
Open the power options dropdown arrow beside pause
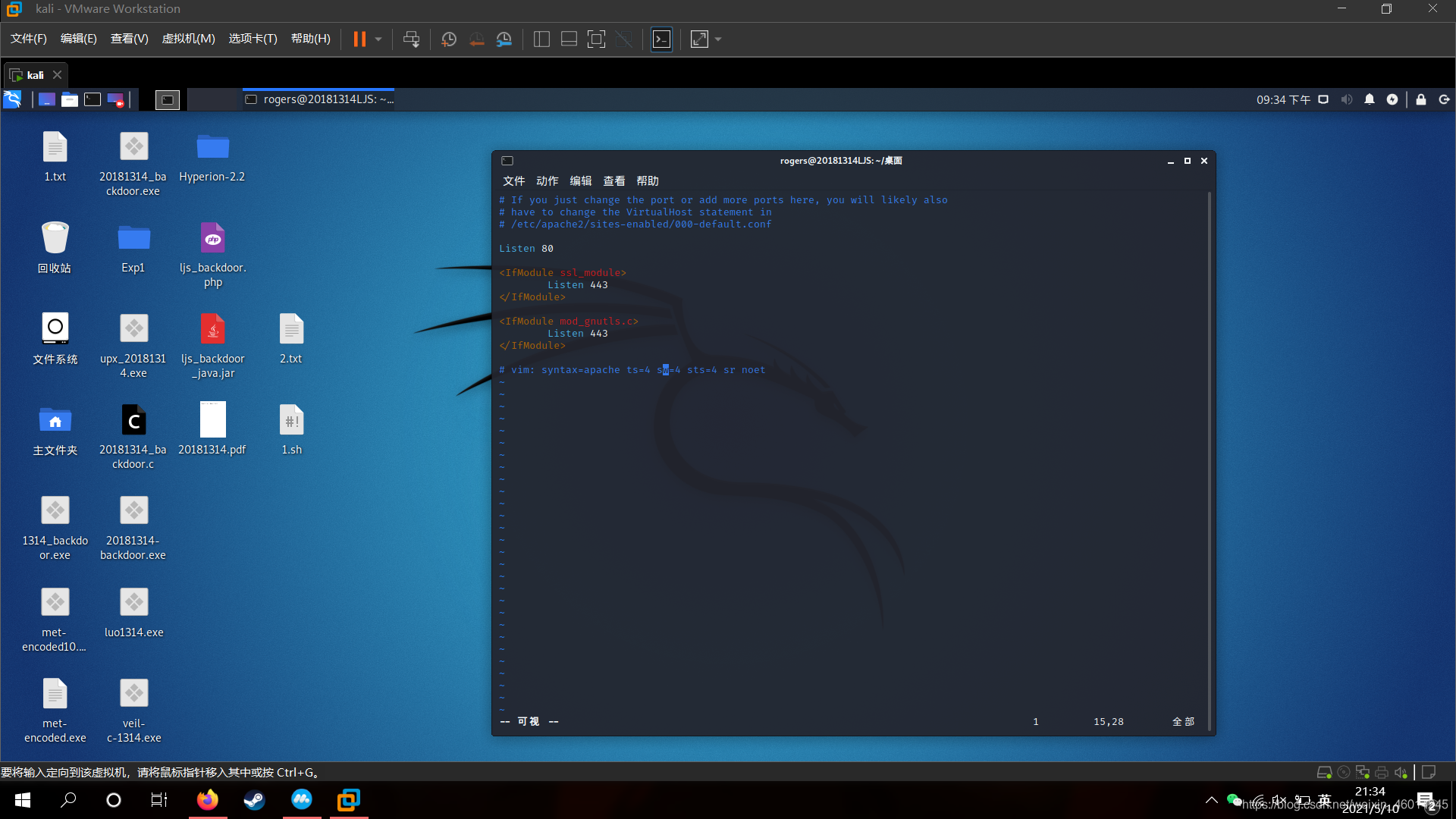(x=378, y=39)
